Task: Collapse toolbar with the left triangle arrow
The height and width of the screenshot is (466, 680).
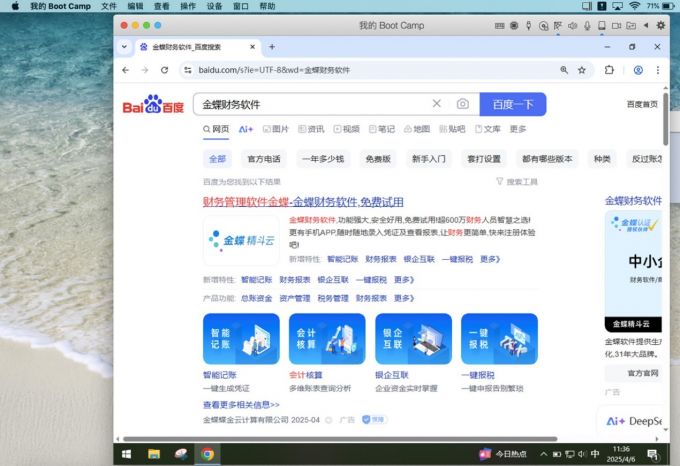Action: click(646, 26)
